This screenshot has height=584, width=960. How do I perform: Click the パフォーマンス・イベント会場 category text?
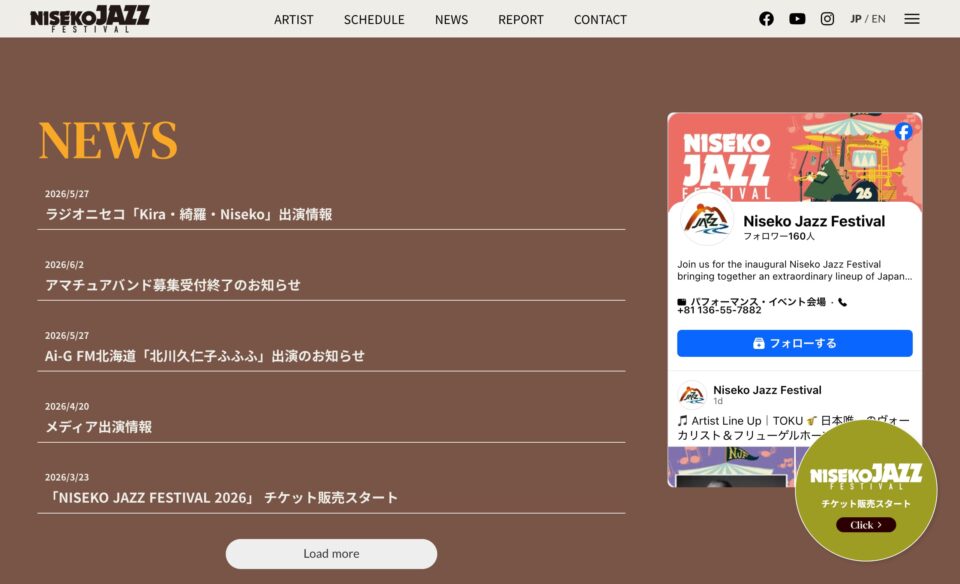point(758,301)
